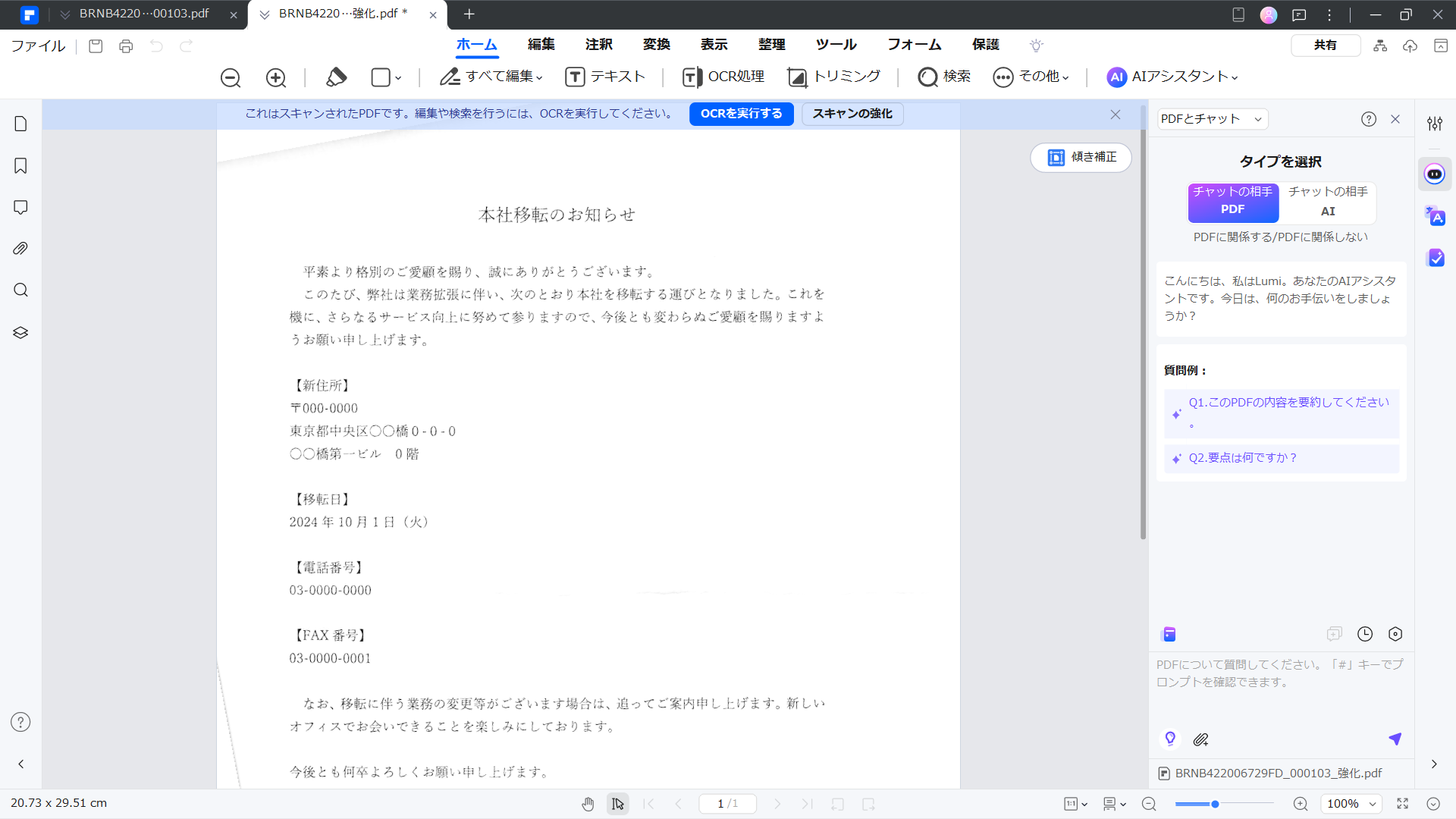Close the OCR notification banner
Screen dimensions: 1456x819
[x=1116, y=115]
